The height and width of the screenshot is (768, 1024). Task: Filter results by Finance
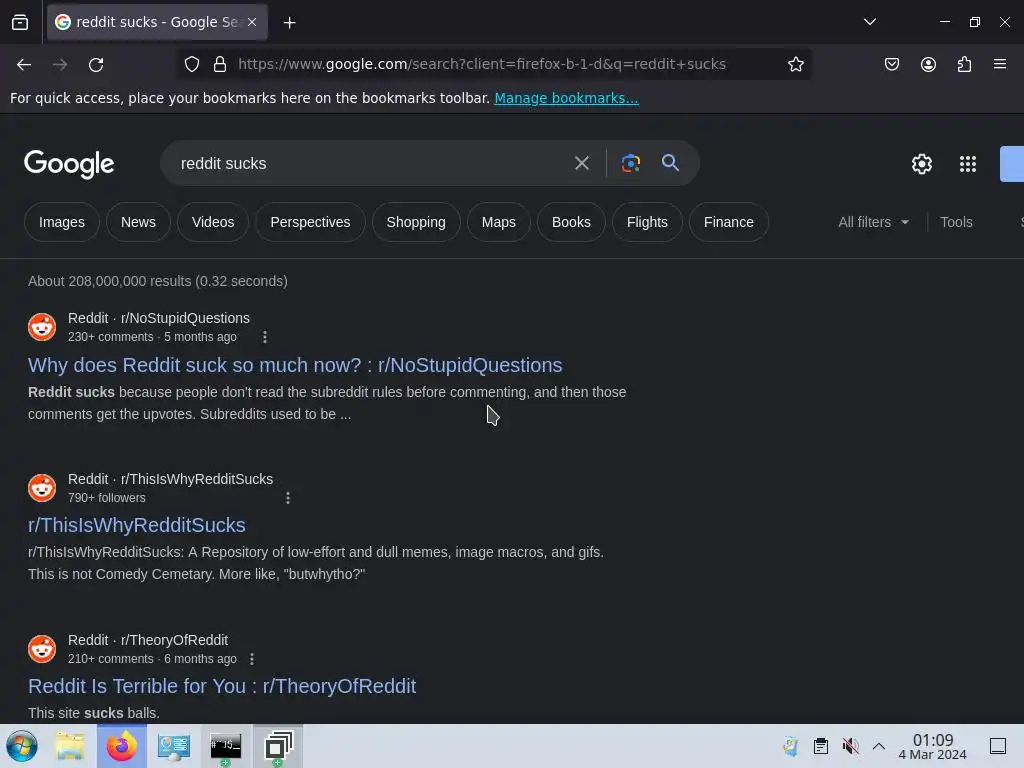(x=729, y=222)
